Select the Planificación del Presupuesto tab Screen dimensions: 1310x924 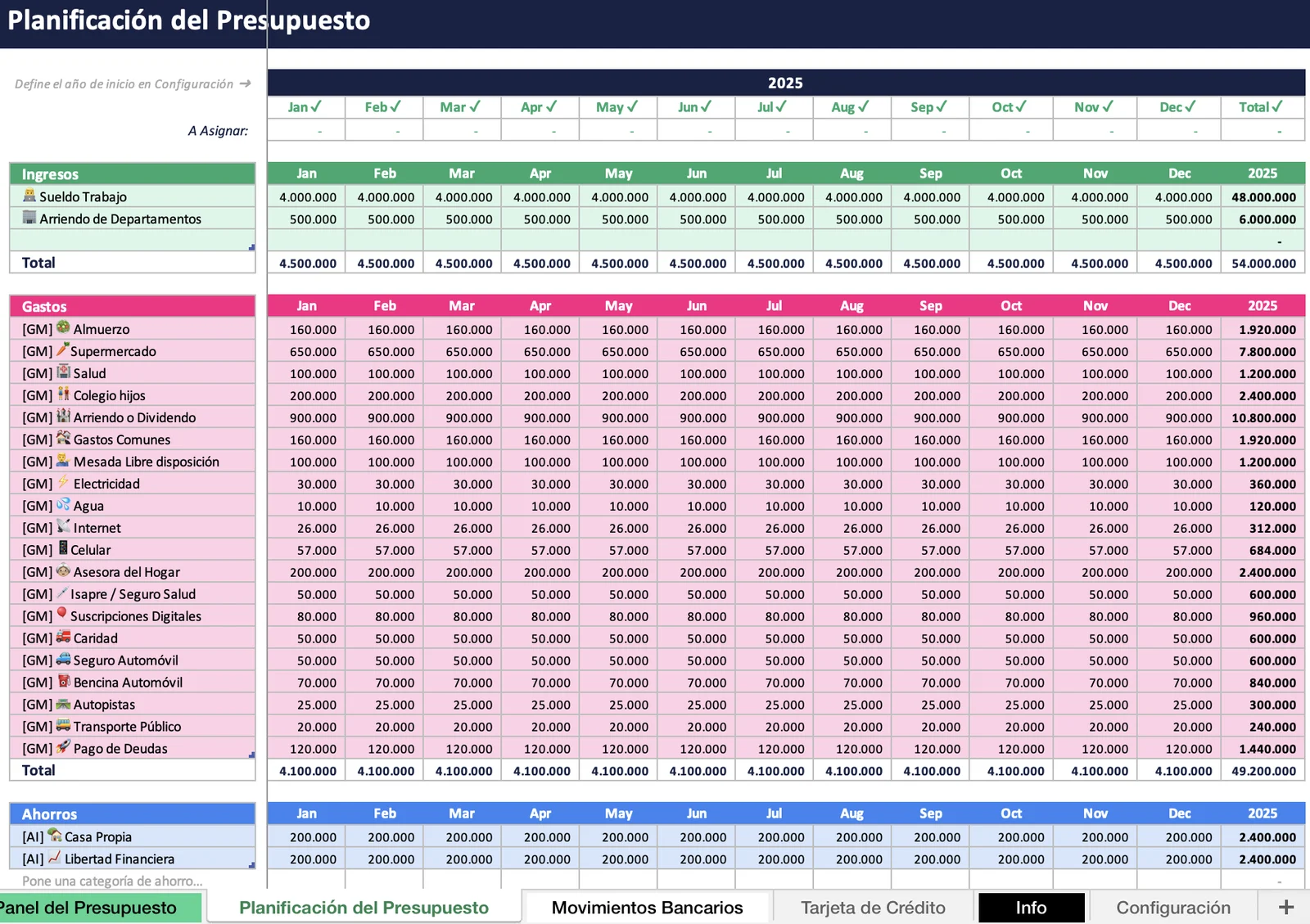(x=364, y=908)
